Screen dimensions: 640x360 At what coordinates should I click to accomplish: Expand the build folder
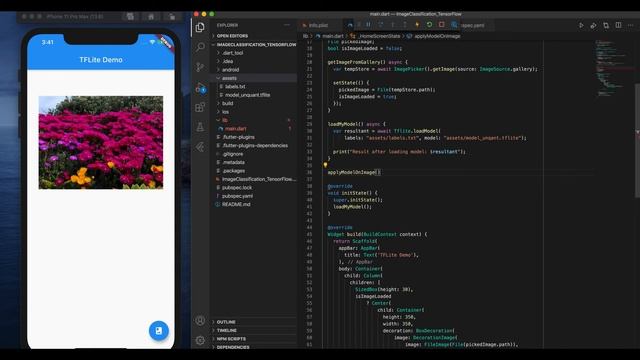pos(253,103)
